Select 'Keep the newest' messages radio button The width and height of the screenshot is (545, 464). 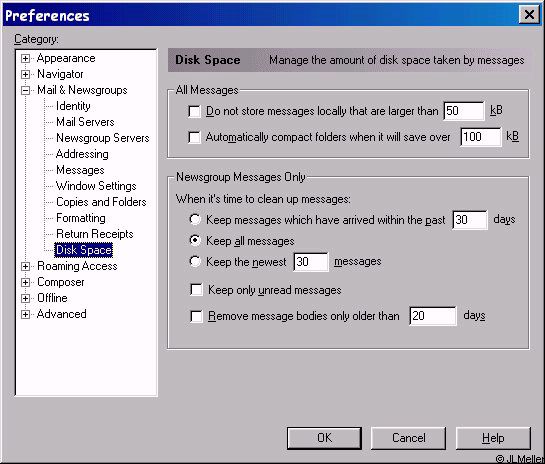pos(195,261)
